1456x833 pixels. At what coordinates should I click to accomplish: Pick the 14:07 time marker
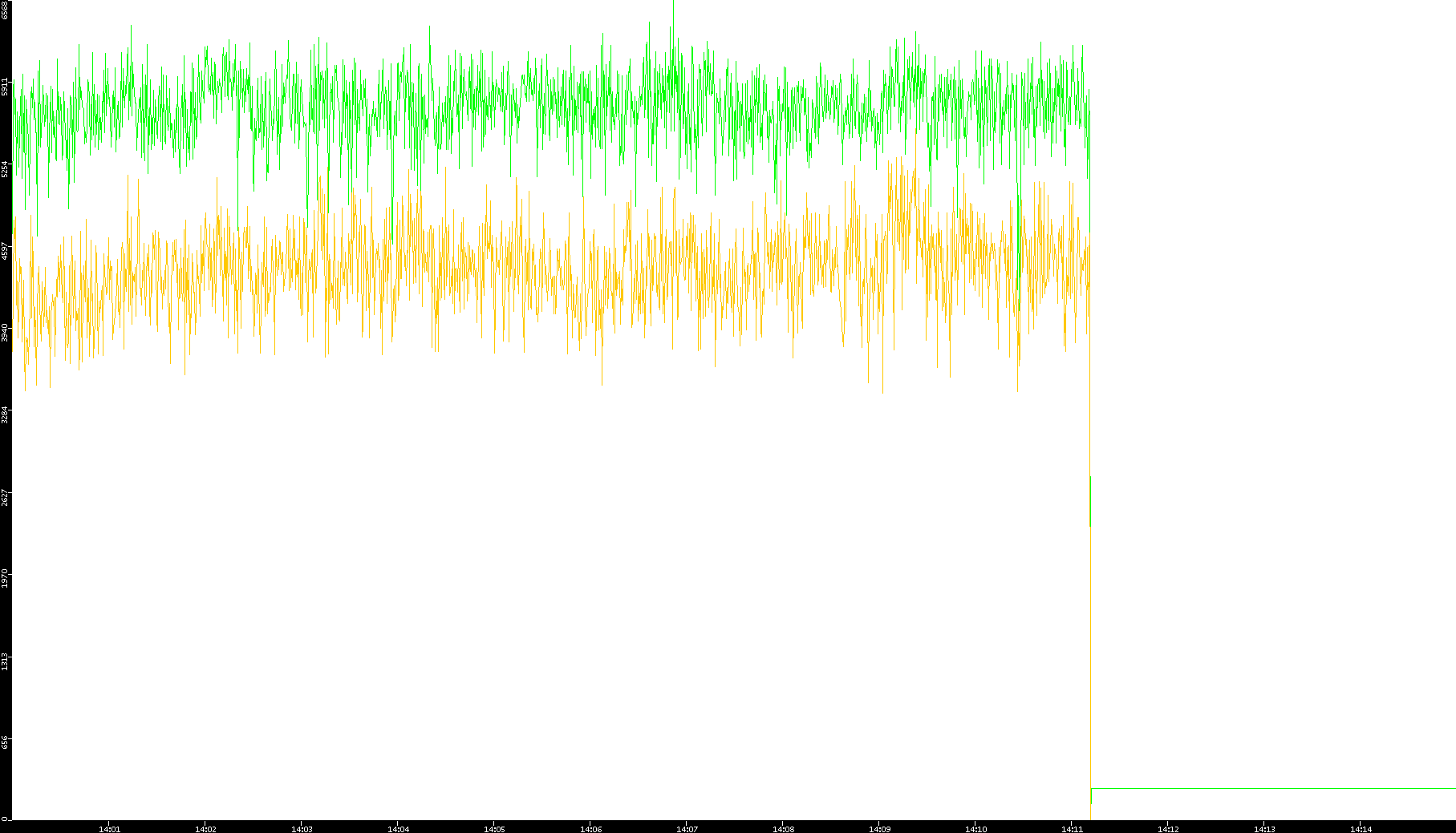[687, 828]
